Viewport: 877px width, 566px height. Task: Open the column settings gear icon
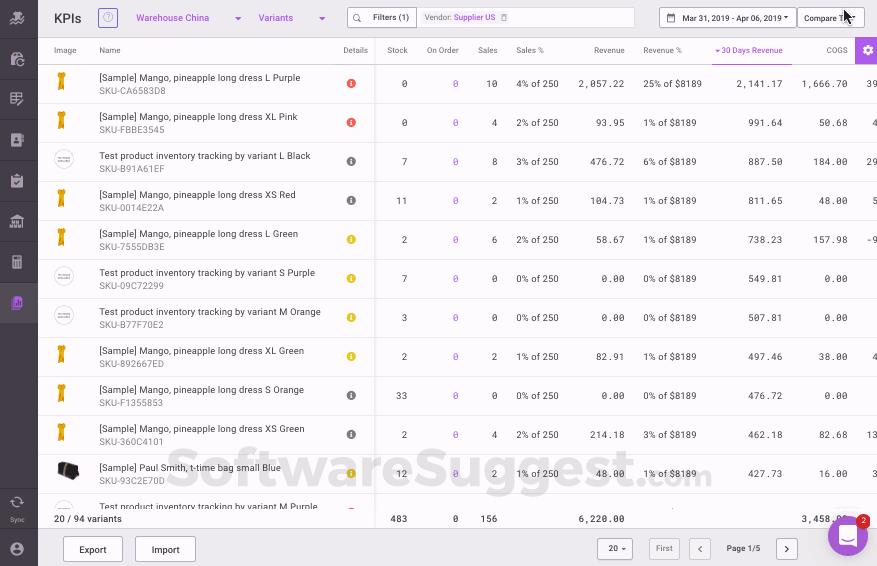[867, 50]
